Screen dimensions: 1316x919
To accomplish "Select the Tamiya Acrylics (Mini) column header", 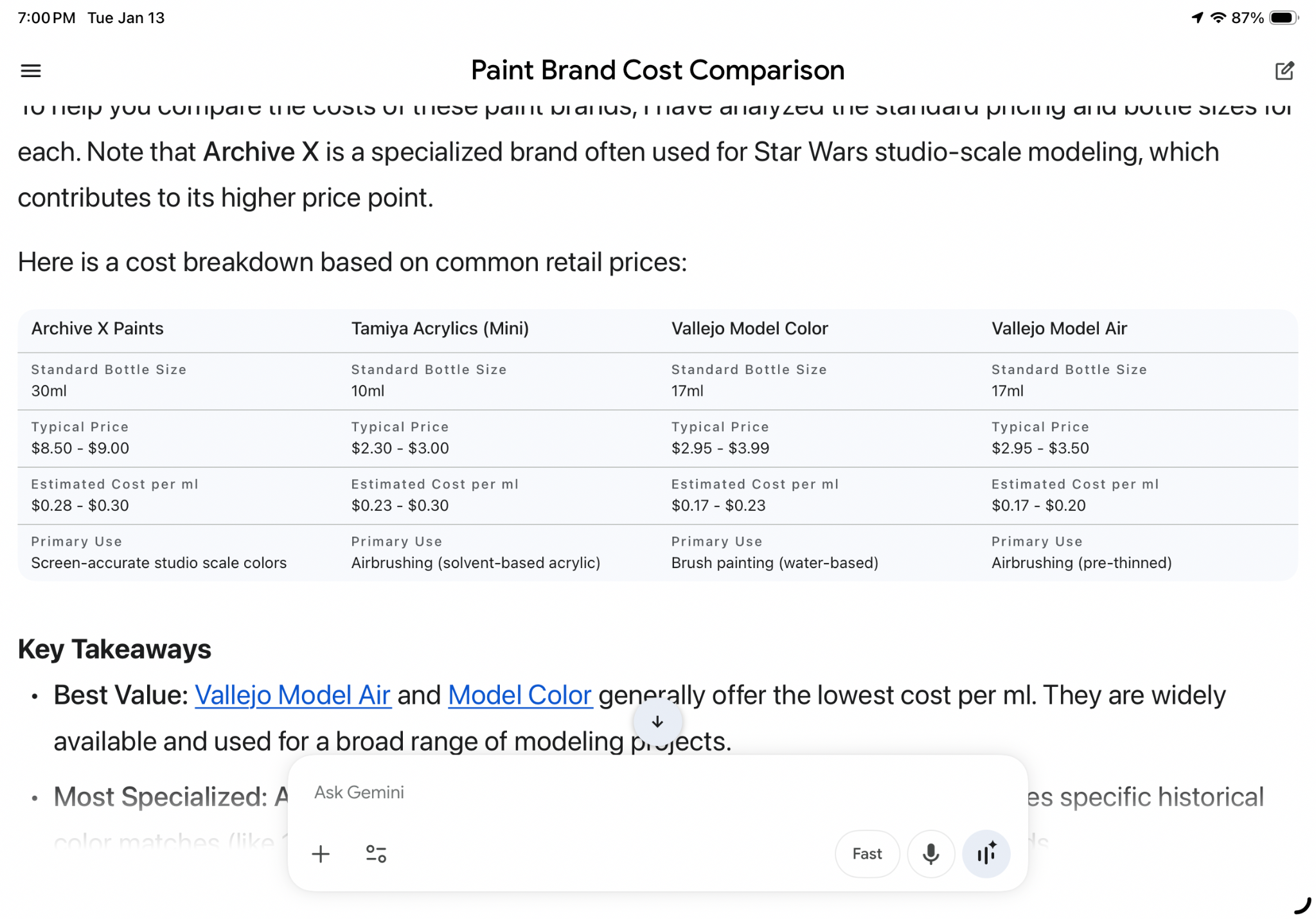I will pos(440,328).
